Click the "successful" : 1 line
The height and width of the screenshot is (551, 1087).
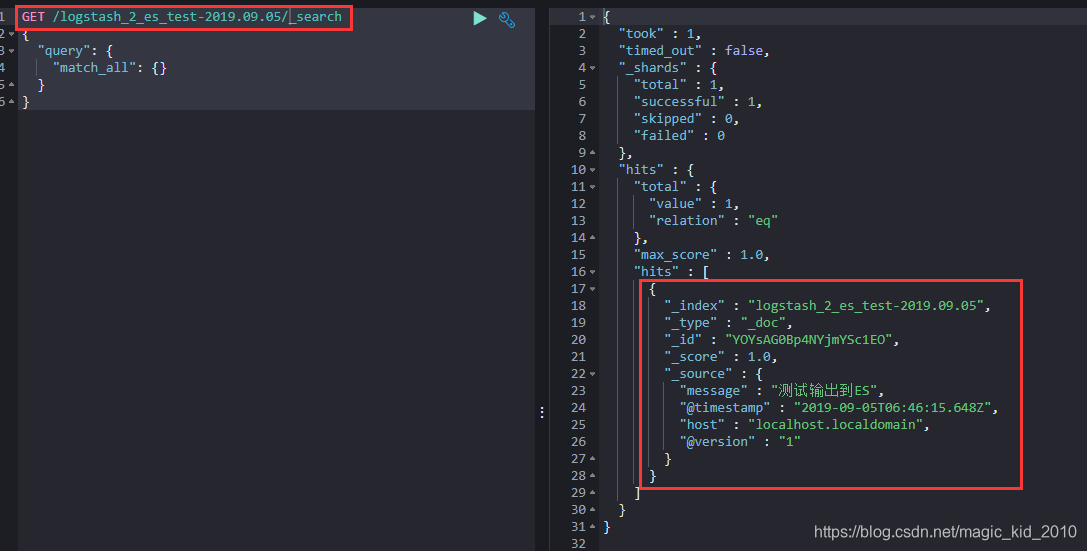(698, 102)
